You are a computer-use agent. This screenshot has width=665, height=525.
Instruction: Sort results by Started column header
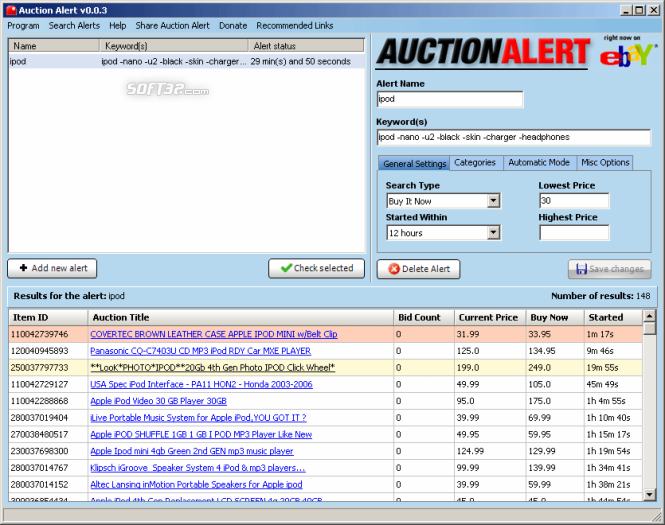coord(613,317)
